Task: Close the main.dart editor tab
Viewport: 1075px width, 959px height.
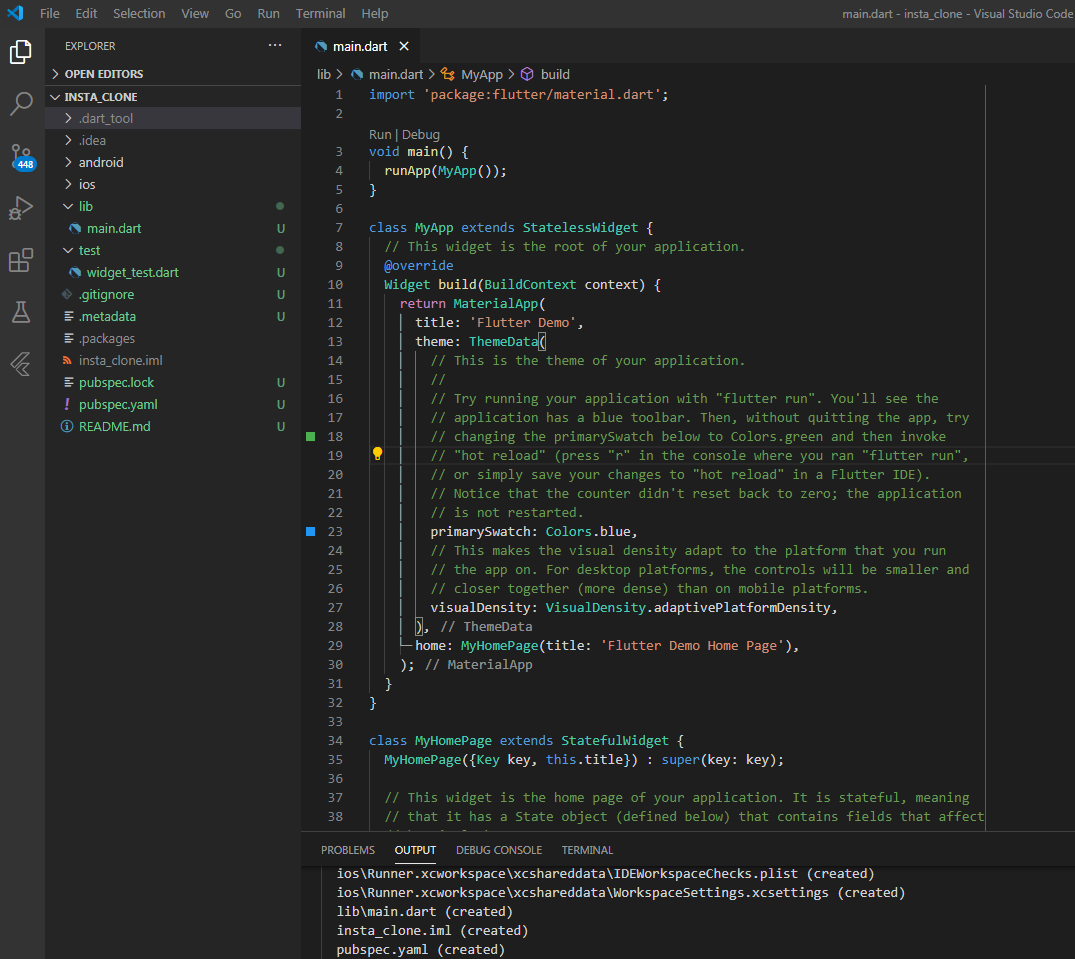Action: [x=404, y=46]
